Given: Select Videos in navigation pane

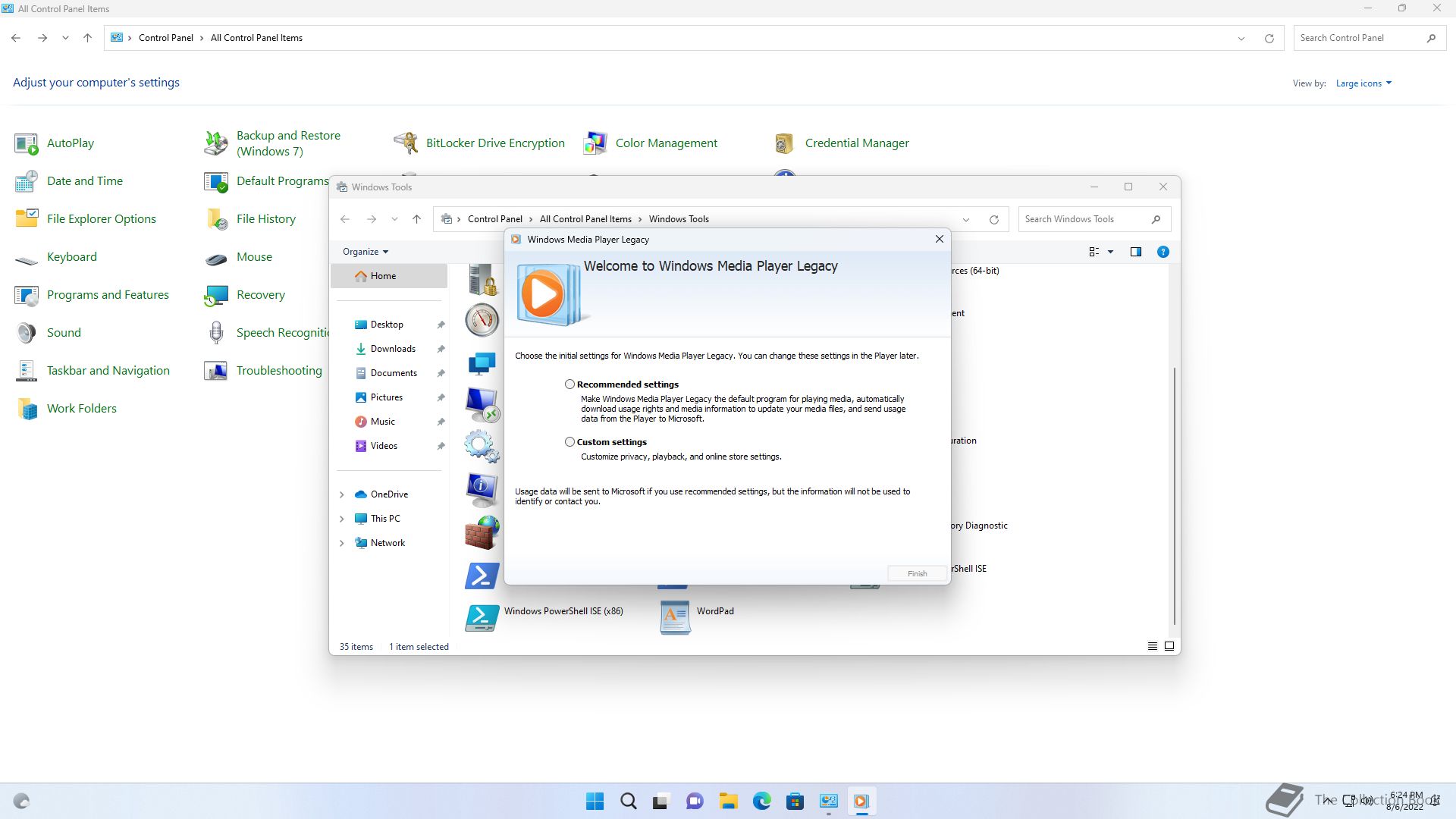Looking at the screenshot, I should pos(389,446).
